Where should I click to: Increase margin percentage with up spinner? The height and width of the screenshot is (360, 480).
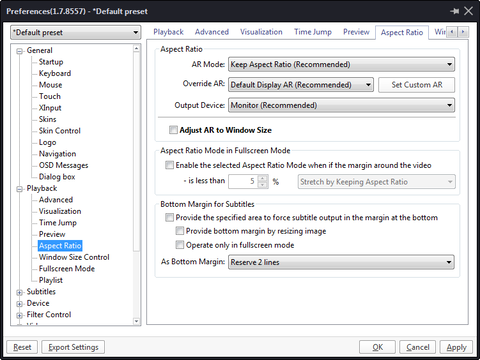click(263, 178)
